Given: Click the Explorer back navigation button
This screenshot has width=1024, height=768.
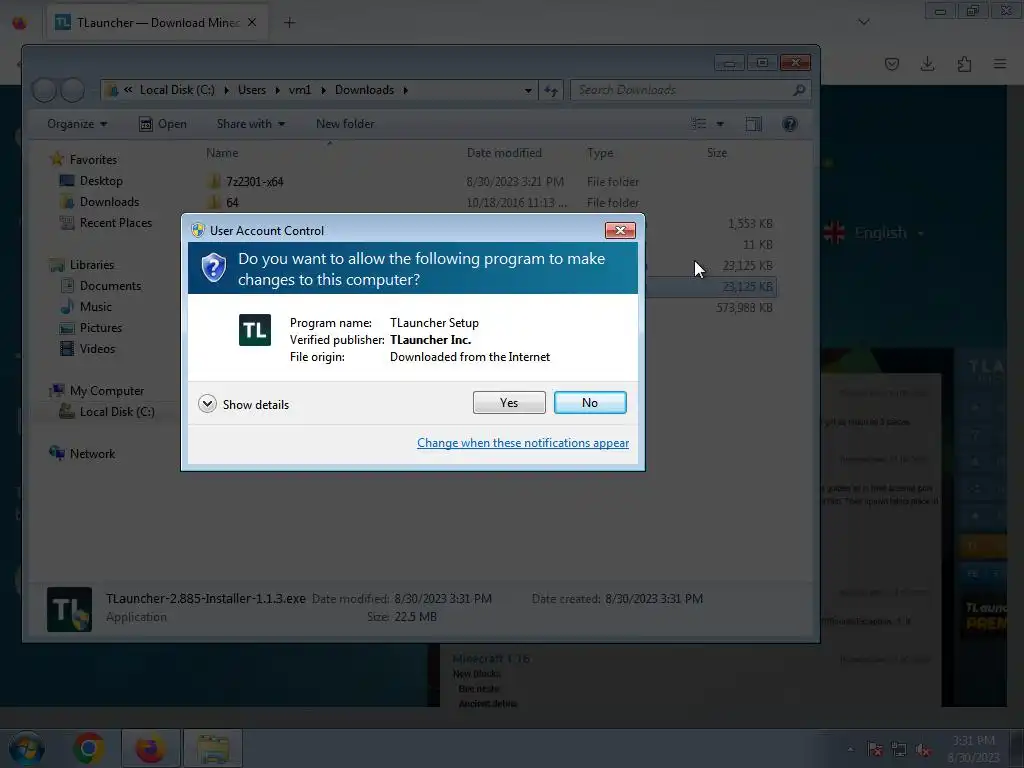Looking at the screenshot, I should pos(44,90).
